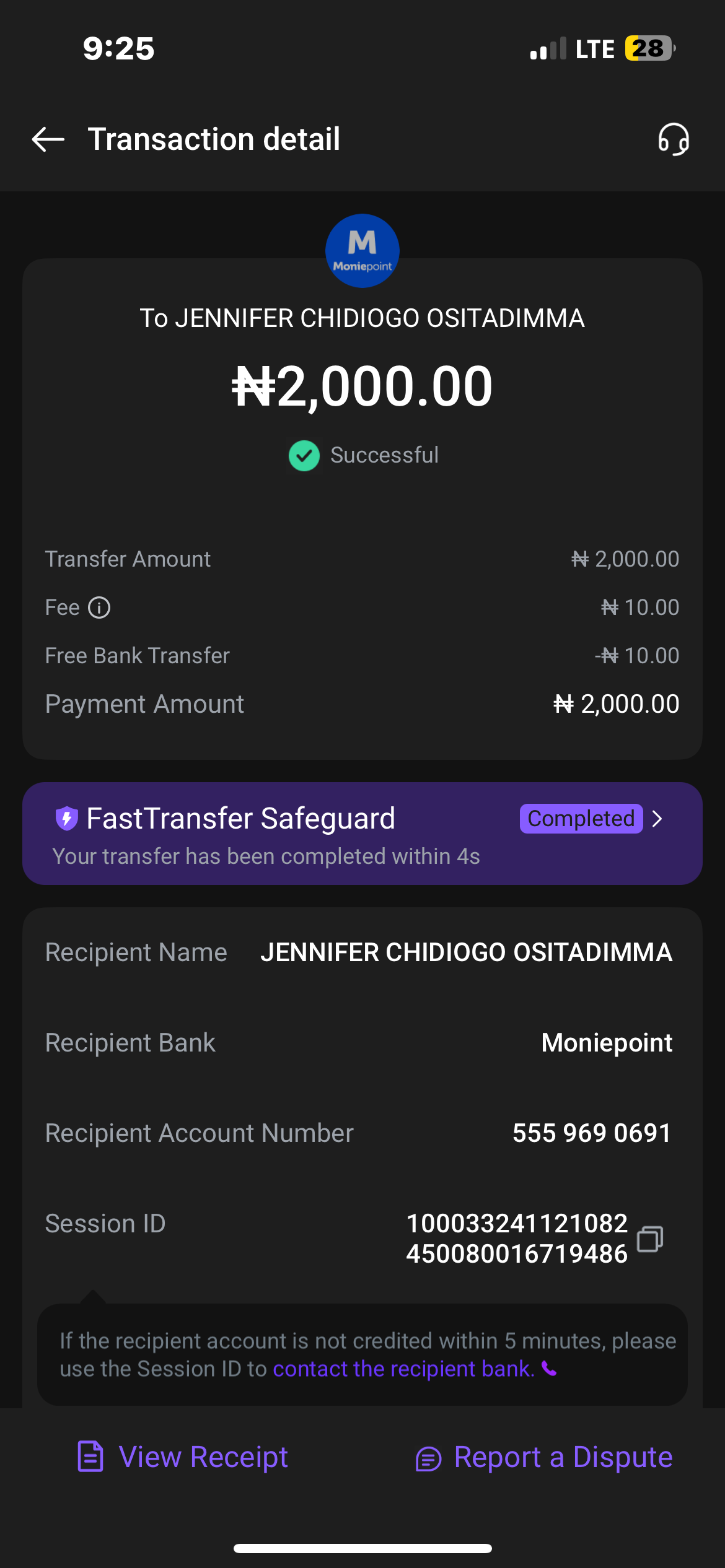Tap the receipt document icon
The width and height of the screenshot is (725, 1568).
click(90, 1457)
